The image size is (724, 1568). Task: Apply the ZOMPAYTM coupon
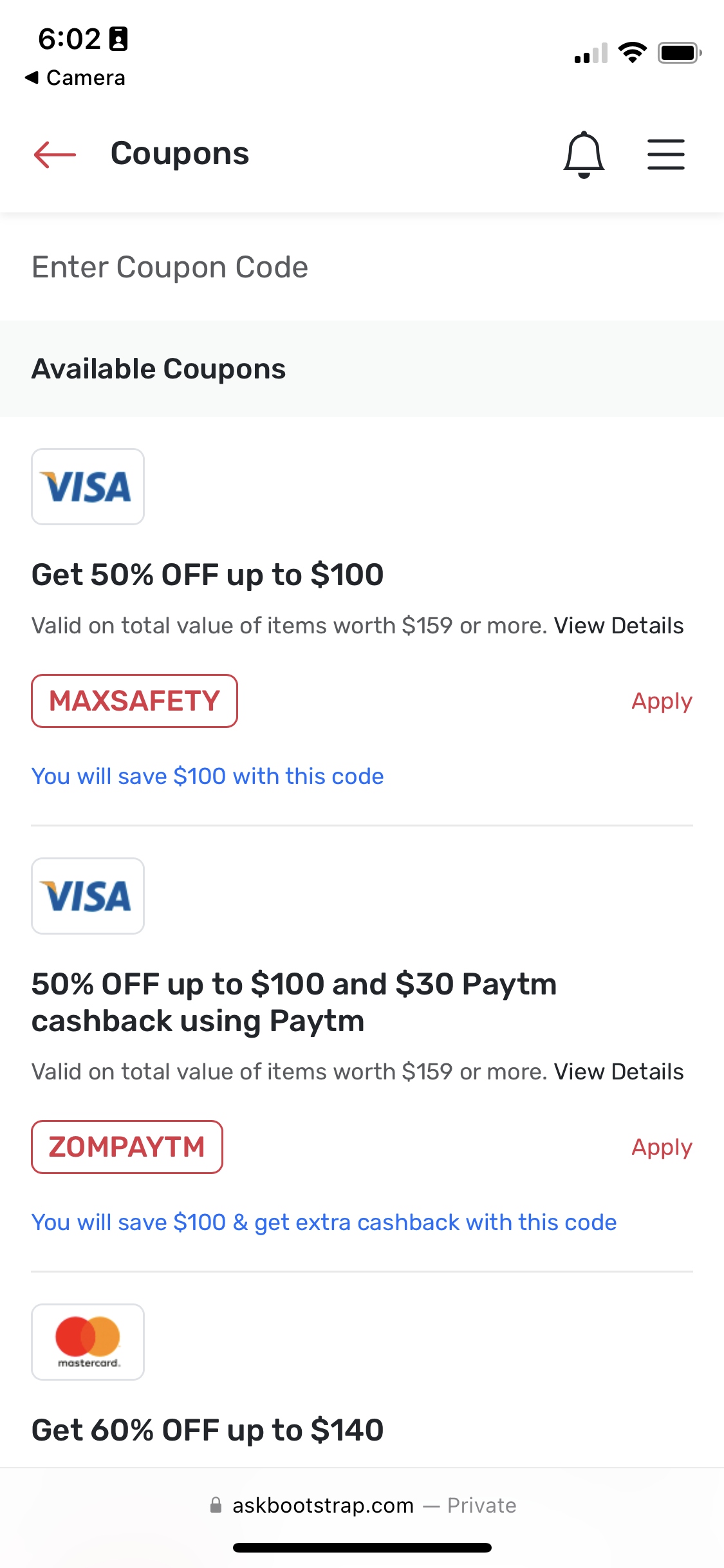pyautogui.click(x=662, y=1147)
